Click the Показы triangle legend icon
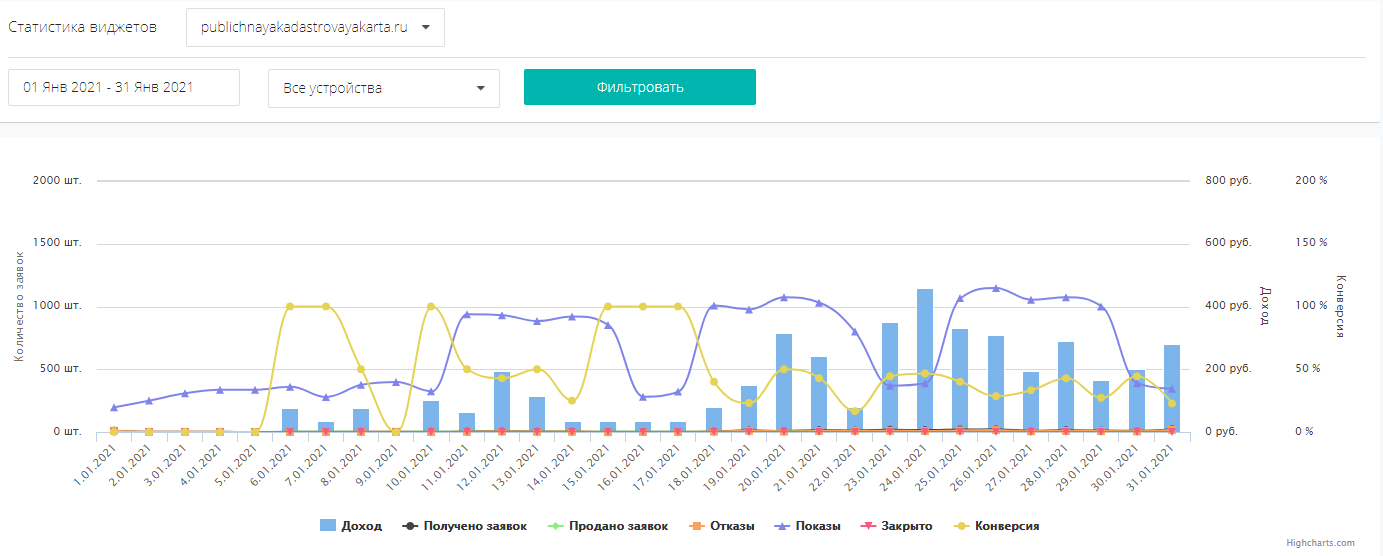The height and width of the screenshot is (556, 1383). coord(778,526)
